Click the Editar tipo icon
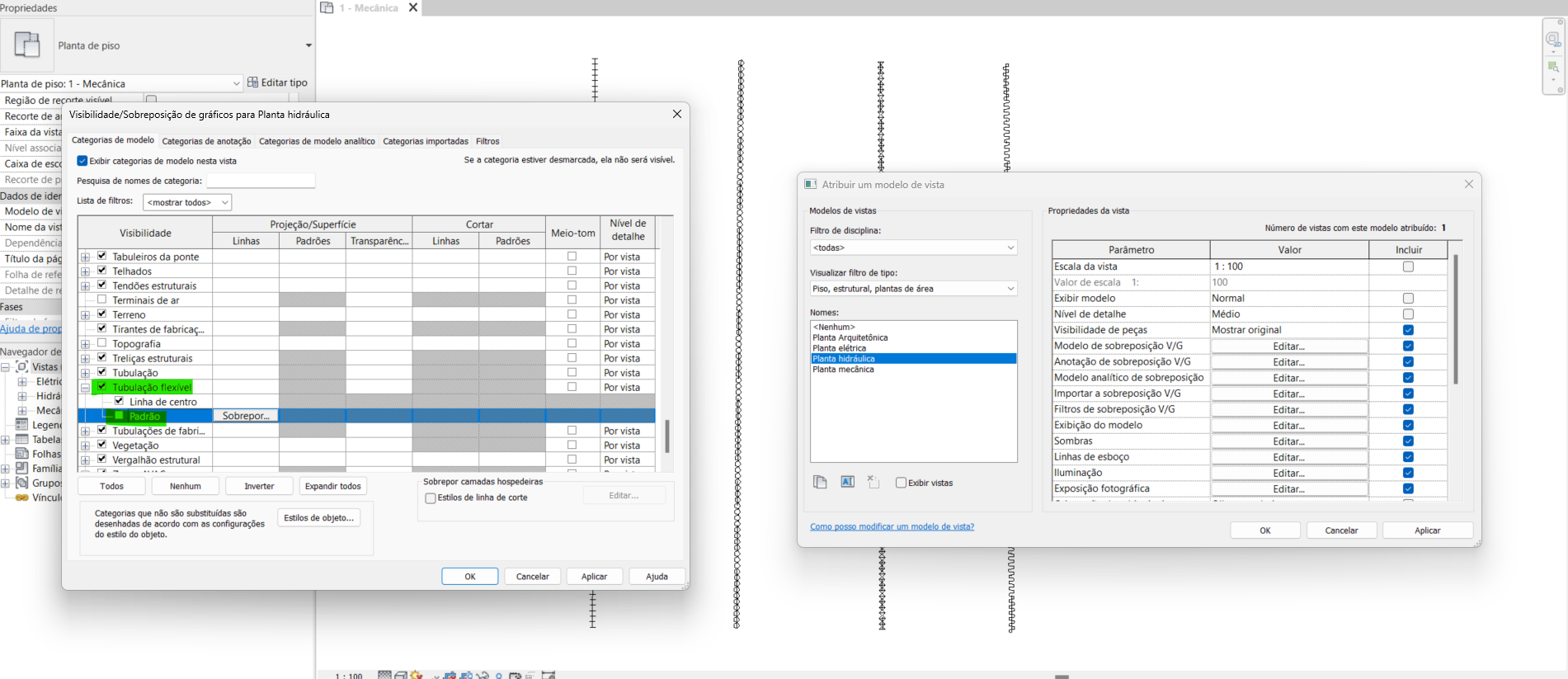The image size is (1568, 679). [253, 83]
